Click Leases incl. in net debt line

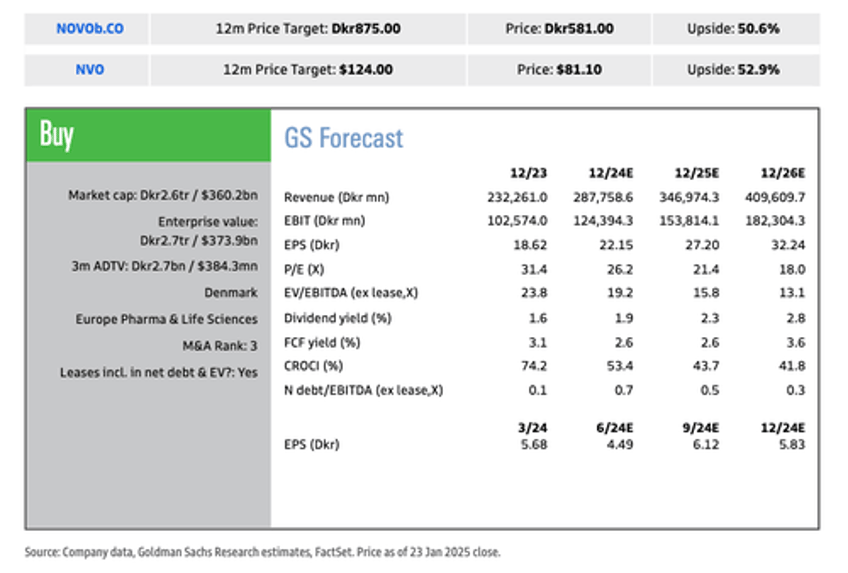click(x=158, y=372)
